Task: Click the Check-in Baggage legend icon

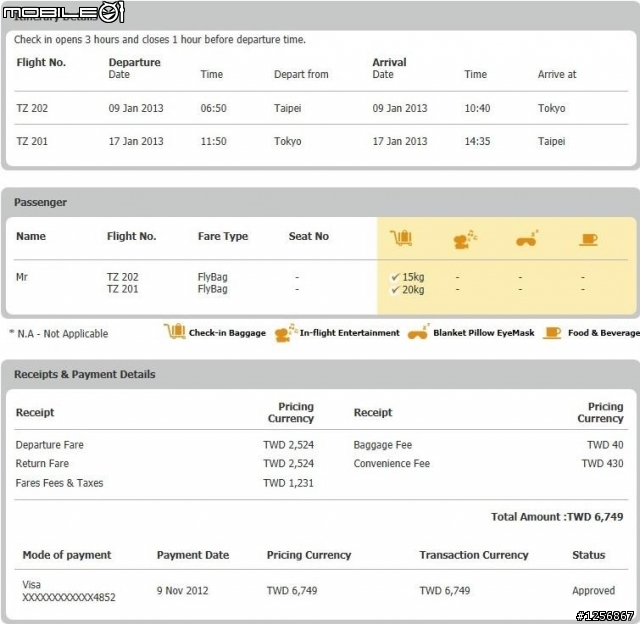Action: 175,331
